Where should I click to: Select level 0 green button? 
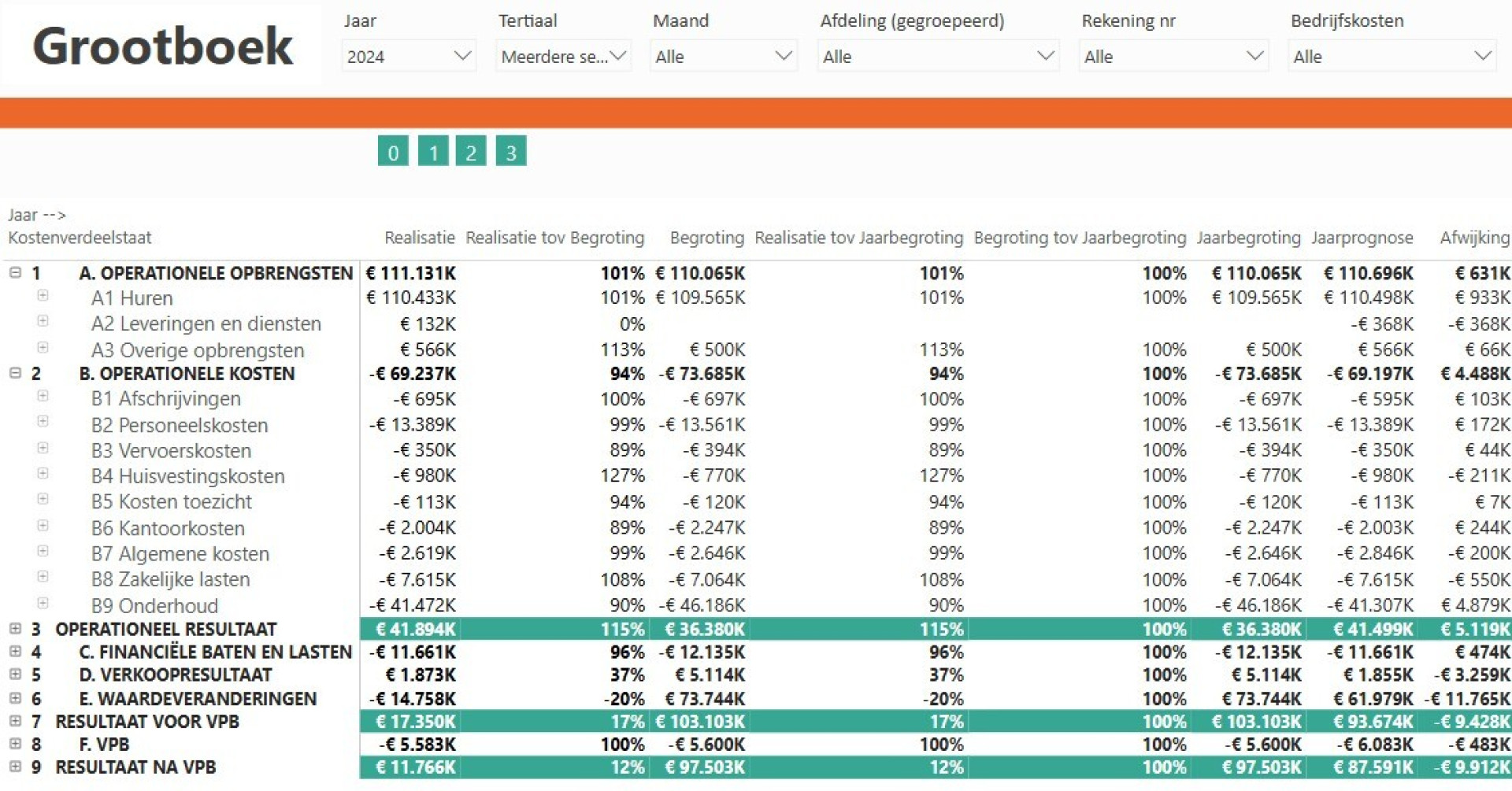pyautogui.click(x=393, y=151)
